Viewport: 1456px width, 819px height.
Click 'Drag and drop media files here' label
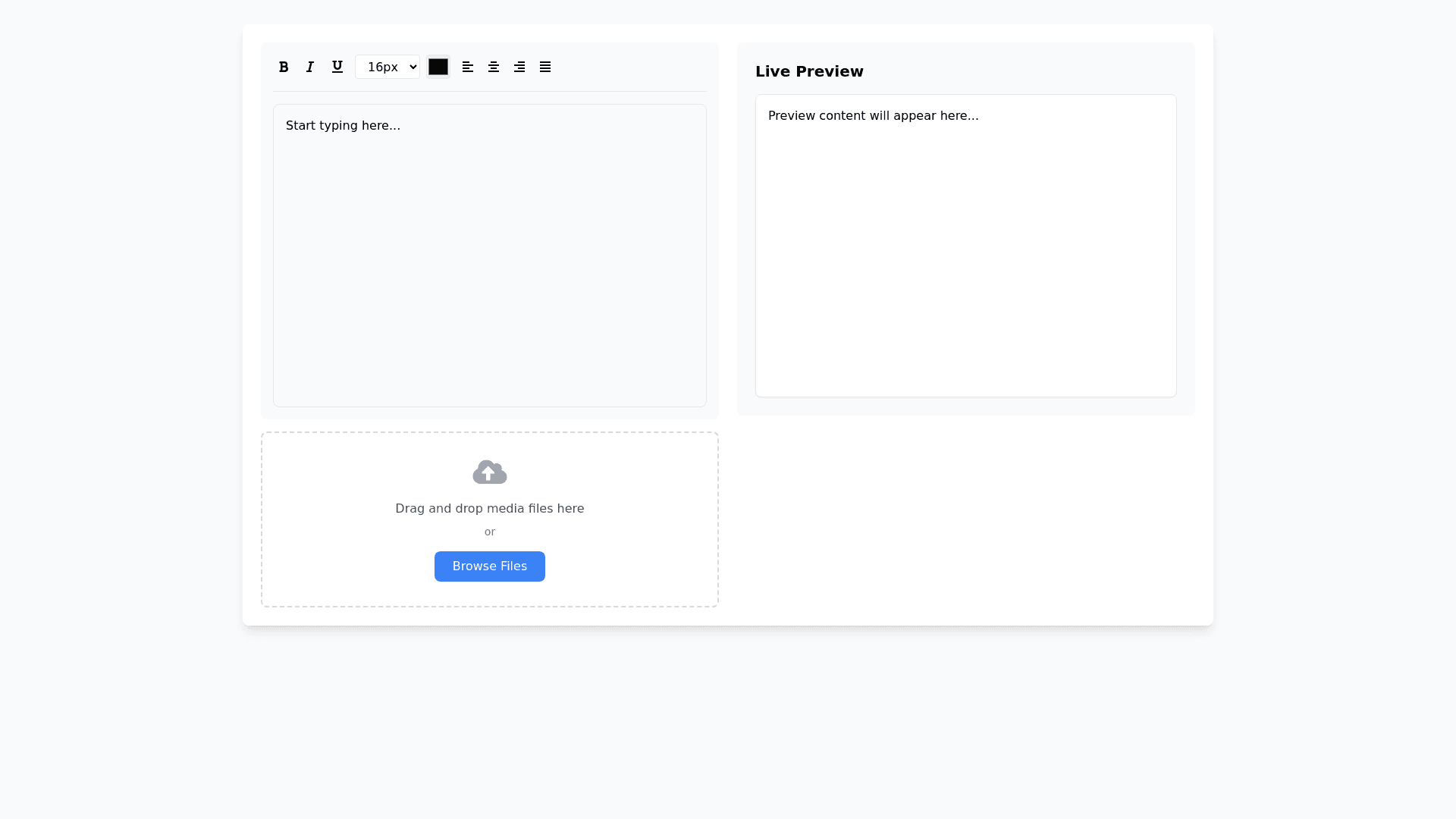[490, 509]
